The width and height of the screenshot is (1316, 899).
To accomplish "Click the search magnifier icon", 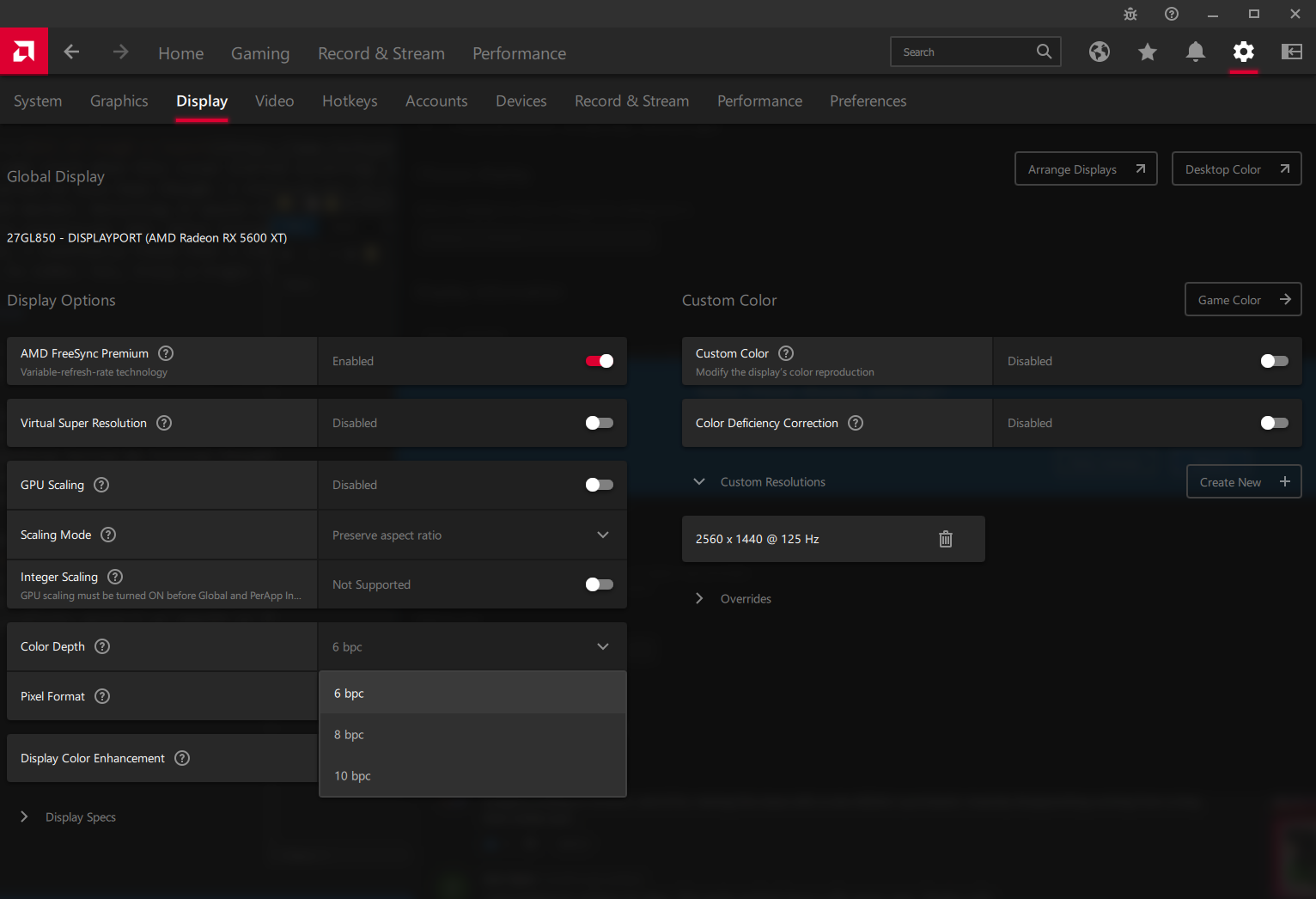I will coord(1044,52).
